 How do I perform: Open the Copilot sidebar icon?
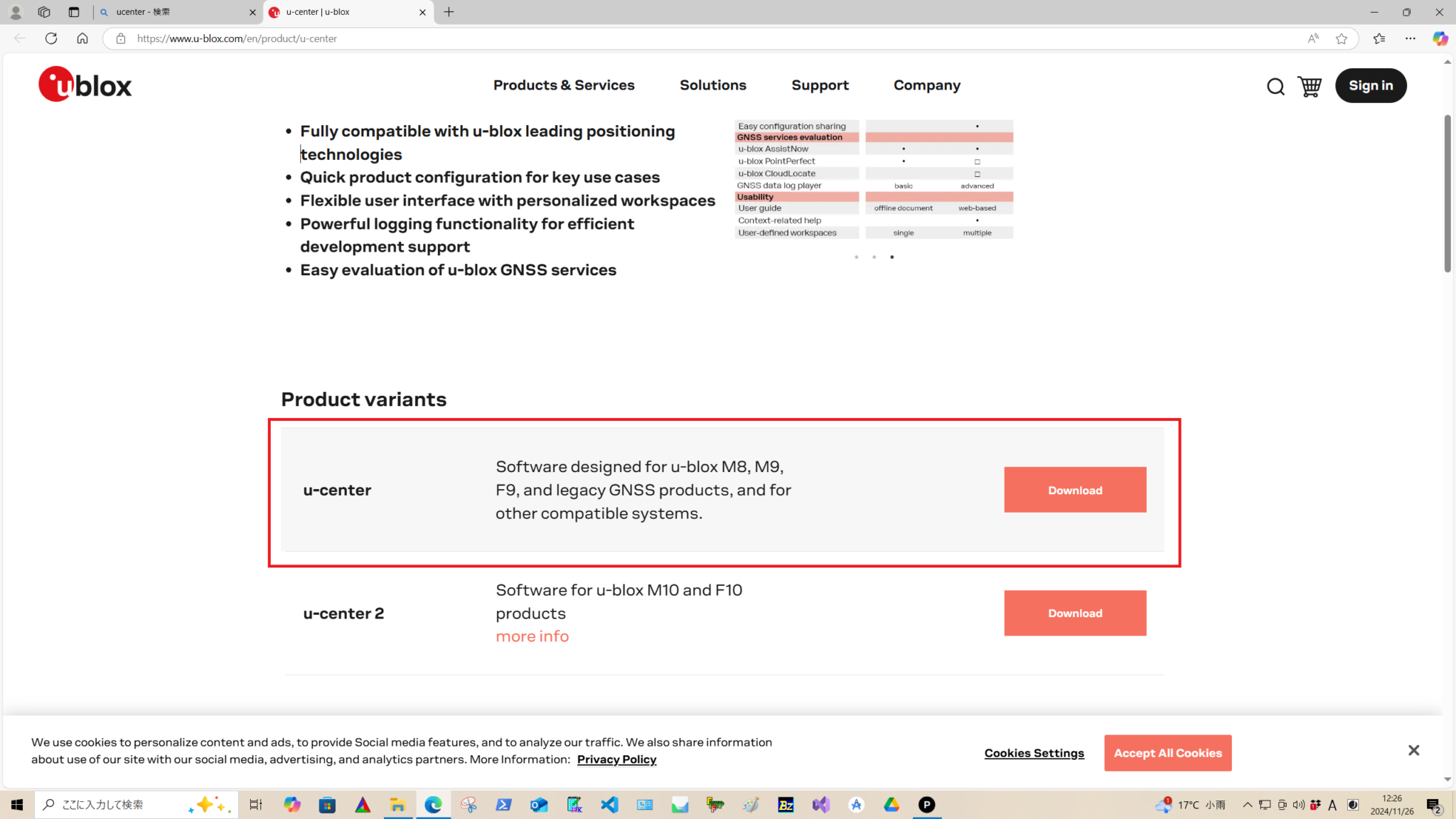coord(1440,38)
